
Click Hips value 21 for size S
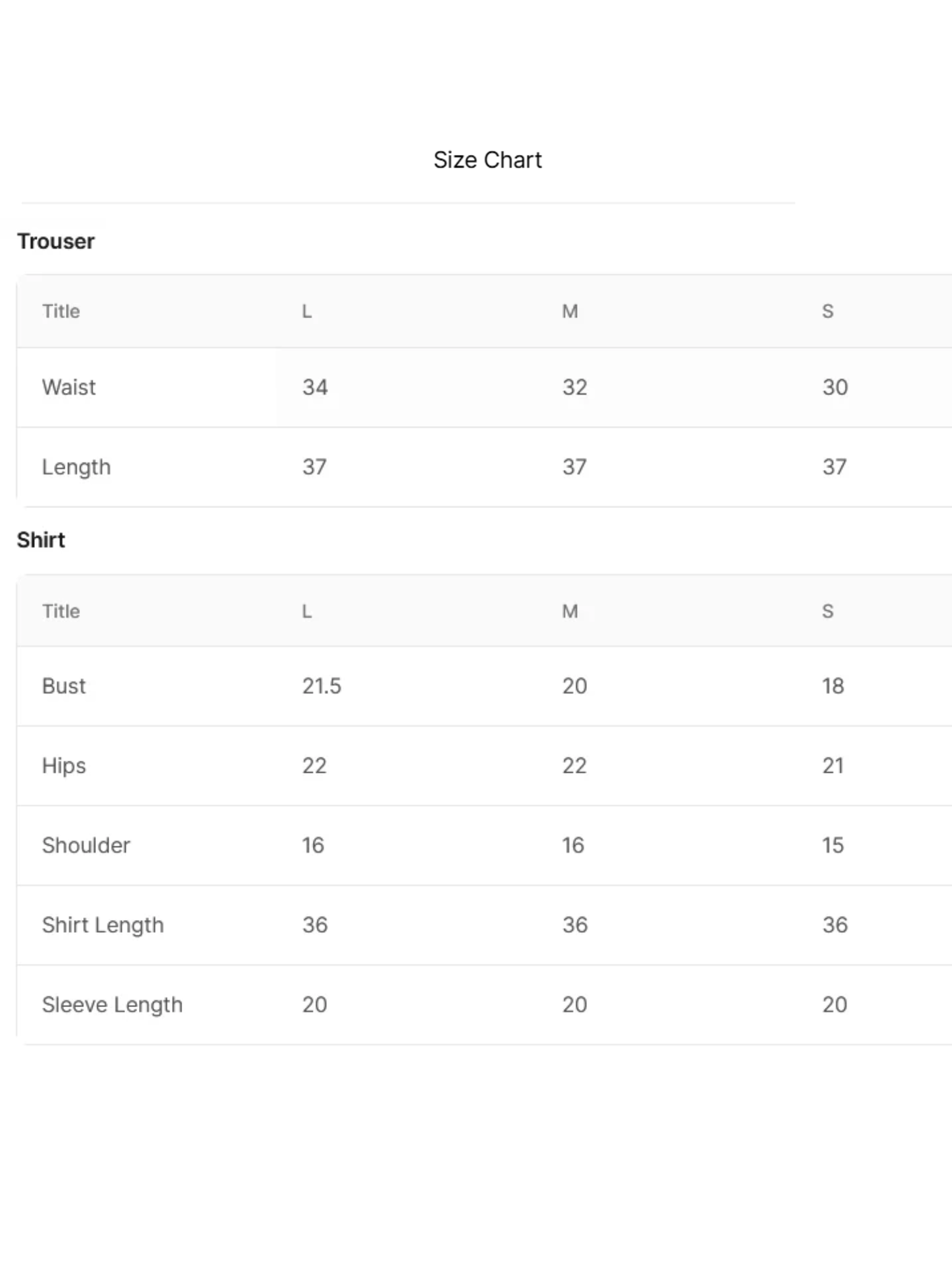pos(833,765)
